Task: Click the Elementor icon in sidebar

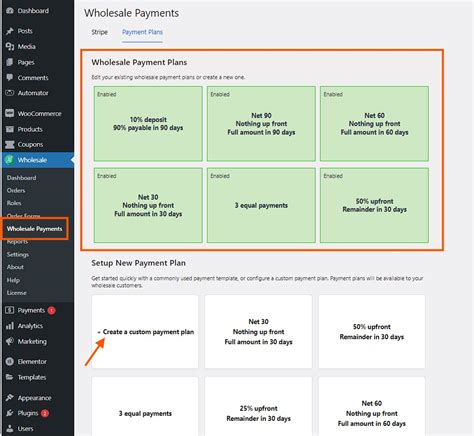Action: pyautogui.click(x=10, y=361)
